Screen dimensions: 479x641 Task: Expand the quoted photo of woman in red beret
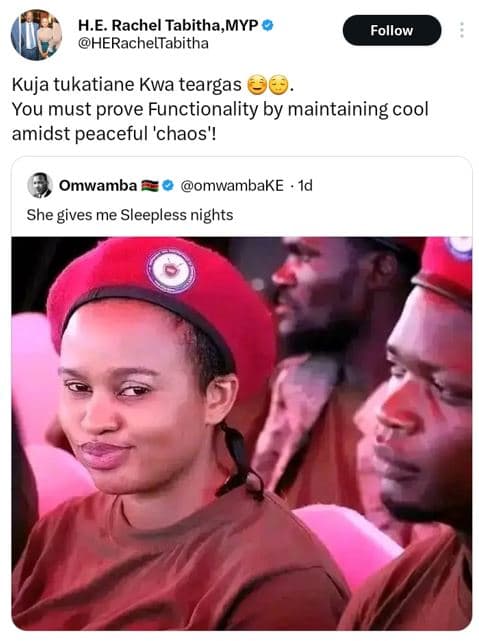(x=242, y=433)
